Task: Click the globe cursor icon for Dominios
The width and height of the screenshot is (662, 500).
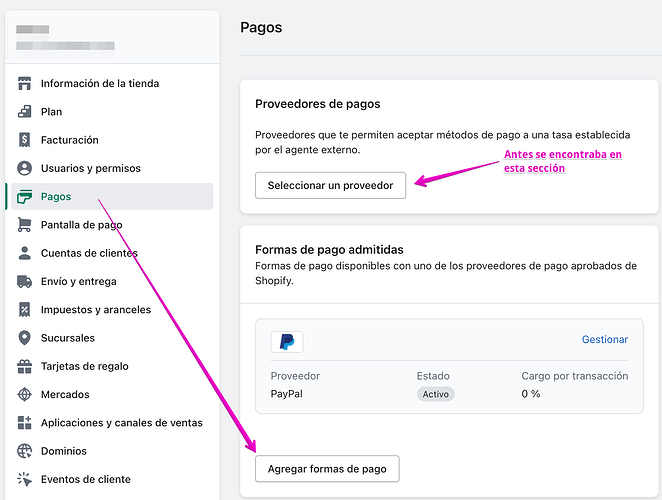Action: pyautogui.click(x=24, y=451)
